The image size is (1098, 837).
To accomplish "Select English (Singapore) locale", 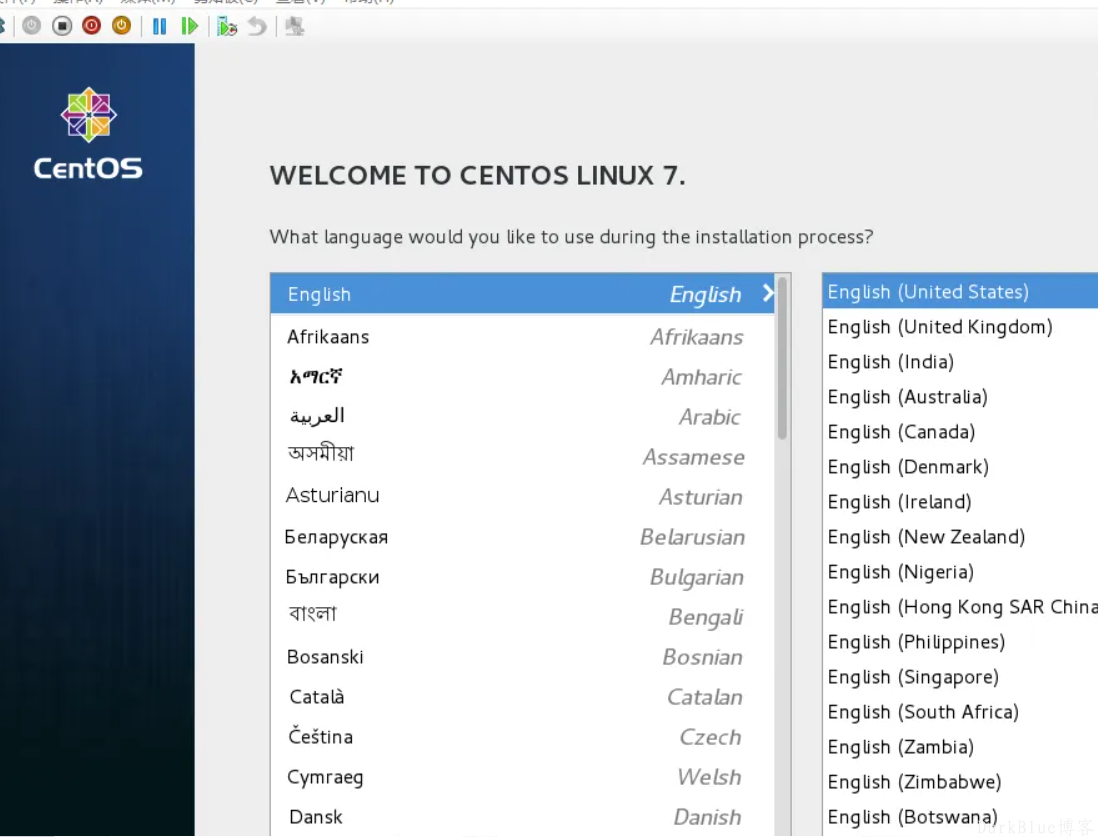I will coord(912,677).
